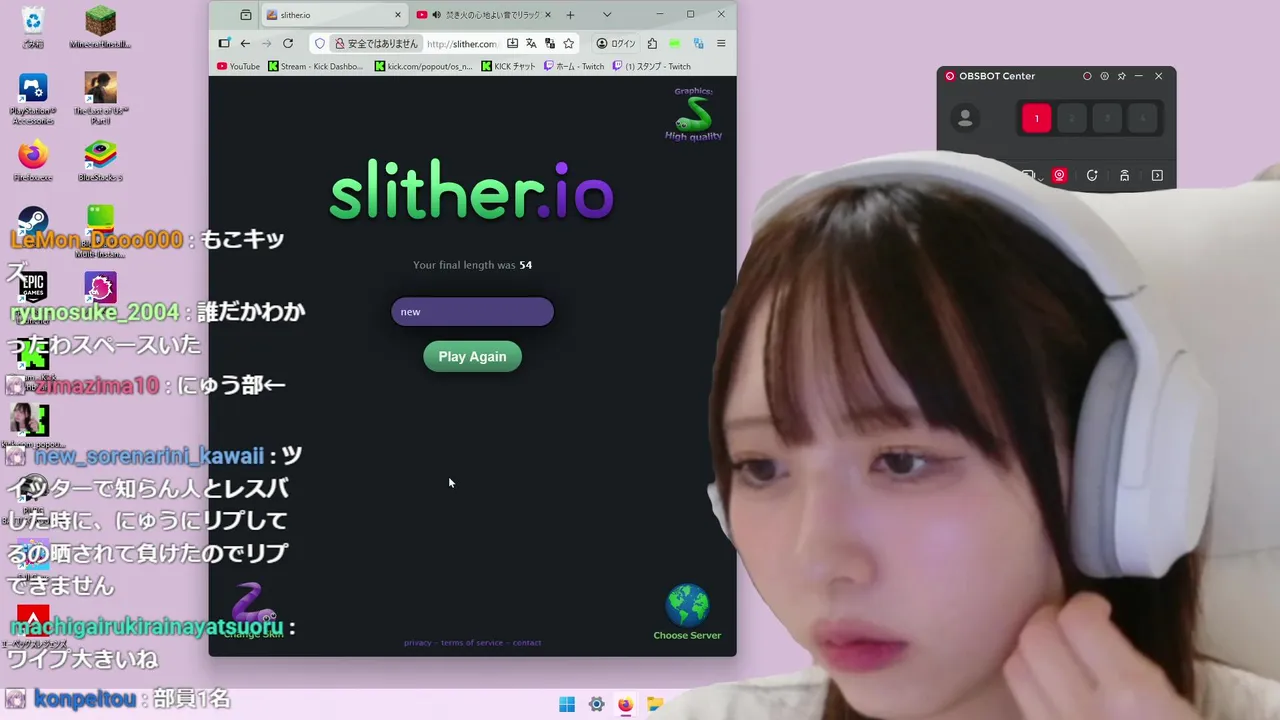This screenshot has height=720, width=1280.
Task: Click the user profile avatar in OBSBOT Center
Action: pos(965,118)
